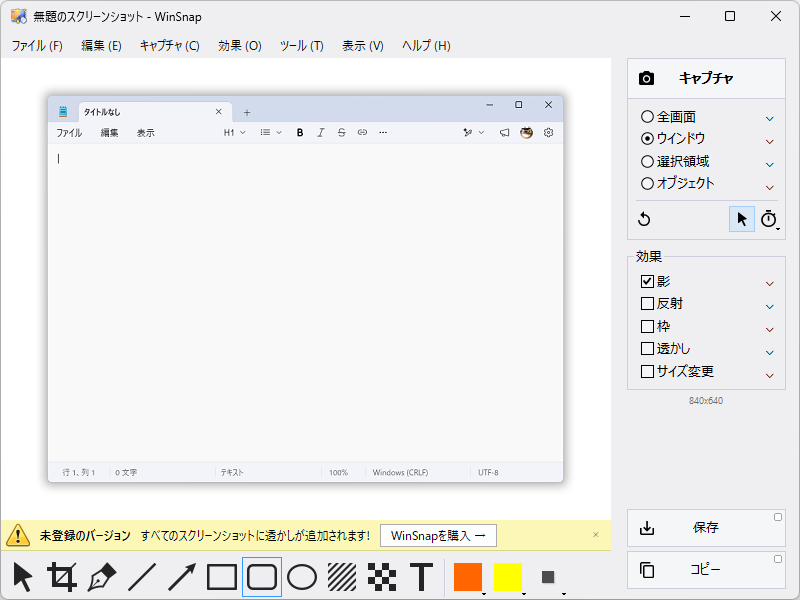
Task: Click the 840x640 image size label
Action: 706,401
